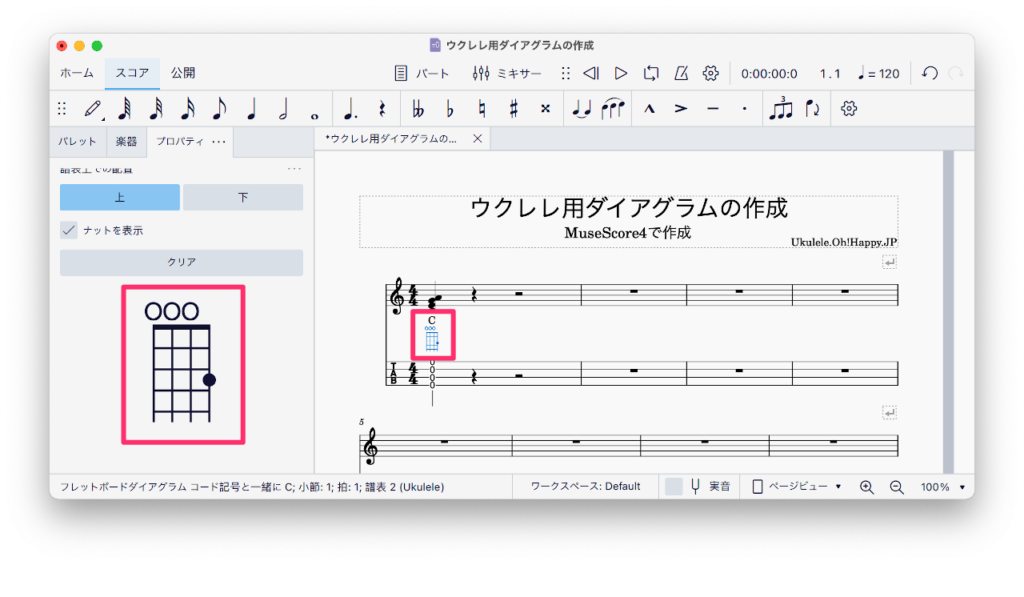
Task: Open the ページビュー view mode dropdown
Action: tap(796, 486)
